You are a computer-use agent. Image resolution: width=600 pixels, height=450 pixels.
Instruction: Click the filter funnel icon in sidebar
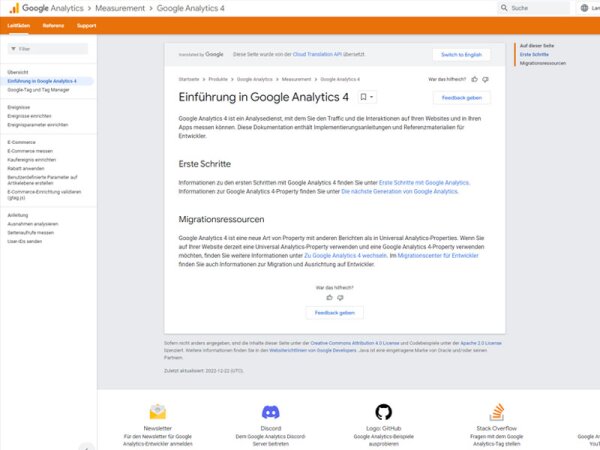click(13, 49)
